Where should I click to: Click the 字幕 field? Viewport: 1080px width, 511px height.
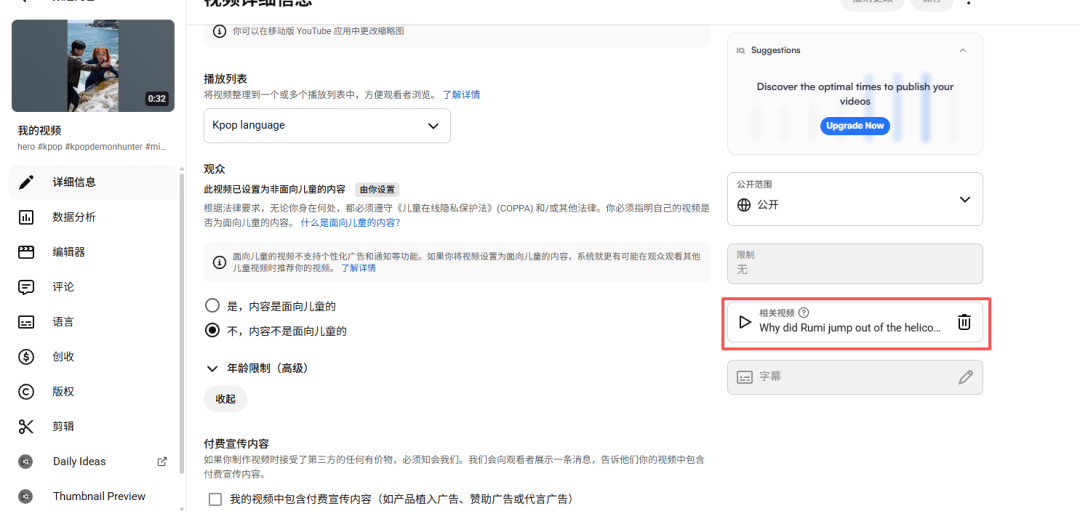coord(855,377)
